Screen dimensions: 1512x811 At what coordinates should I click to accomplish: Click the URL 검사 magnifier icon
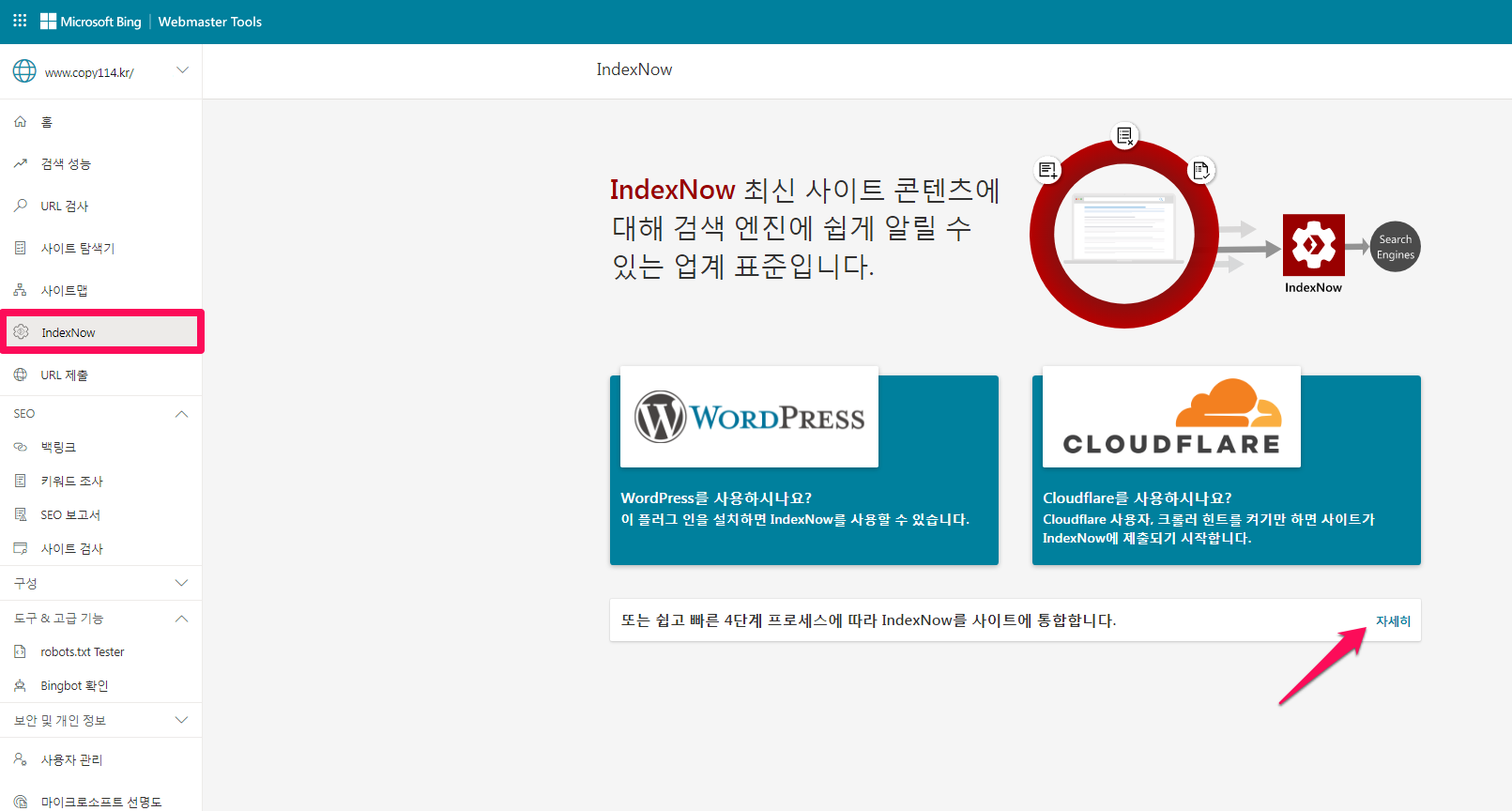click(21, 206)
